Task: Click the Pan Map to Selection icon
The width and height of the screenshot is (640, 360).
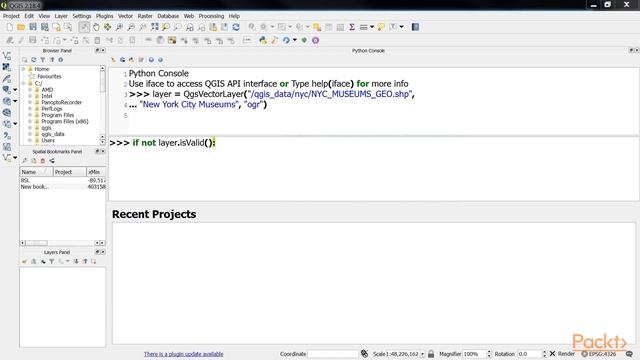Action: 107,27
